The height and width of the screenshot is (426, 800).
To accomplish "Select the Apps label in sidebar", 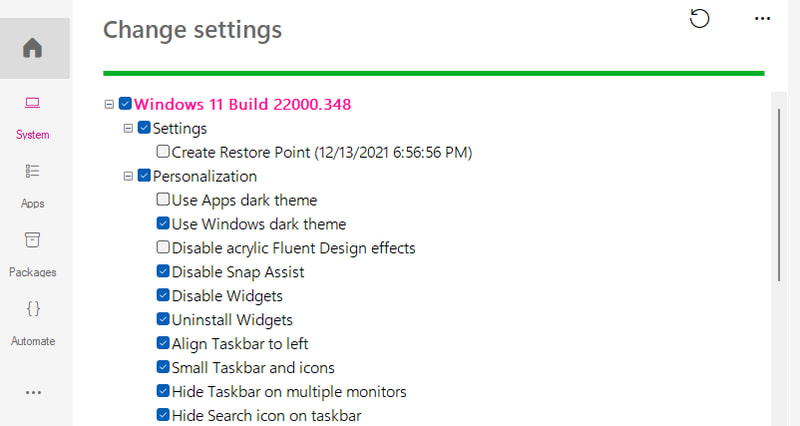I will (x=33, y=204).
